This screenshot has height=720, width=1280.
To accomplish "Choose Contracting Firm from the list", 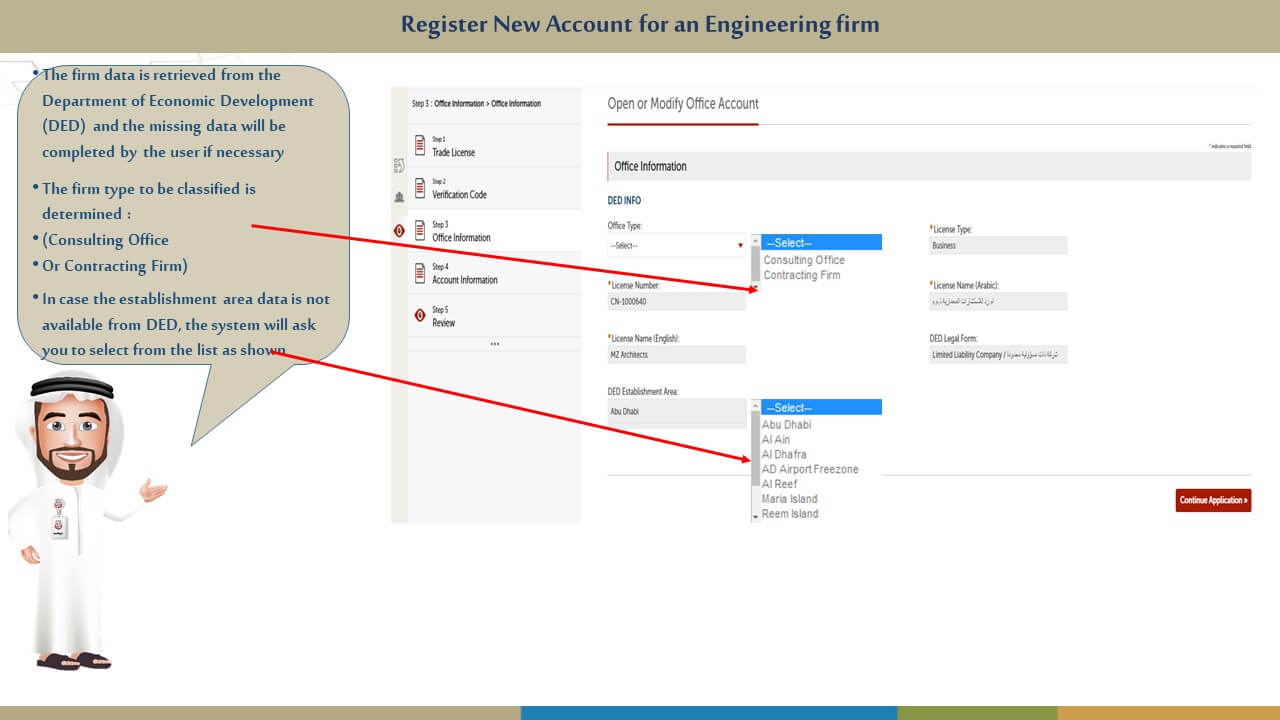I will click(801, 275).
